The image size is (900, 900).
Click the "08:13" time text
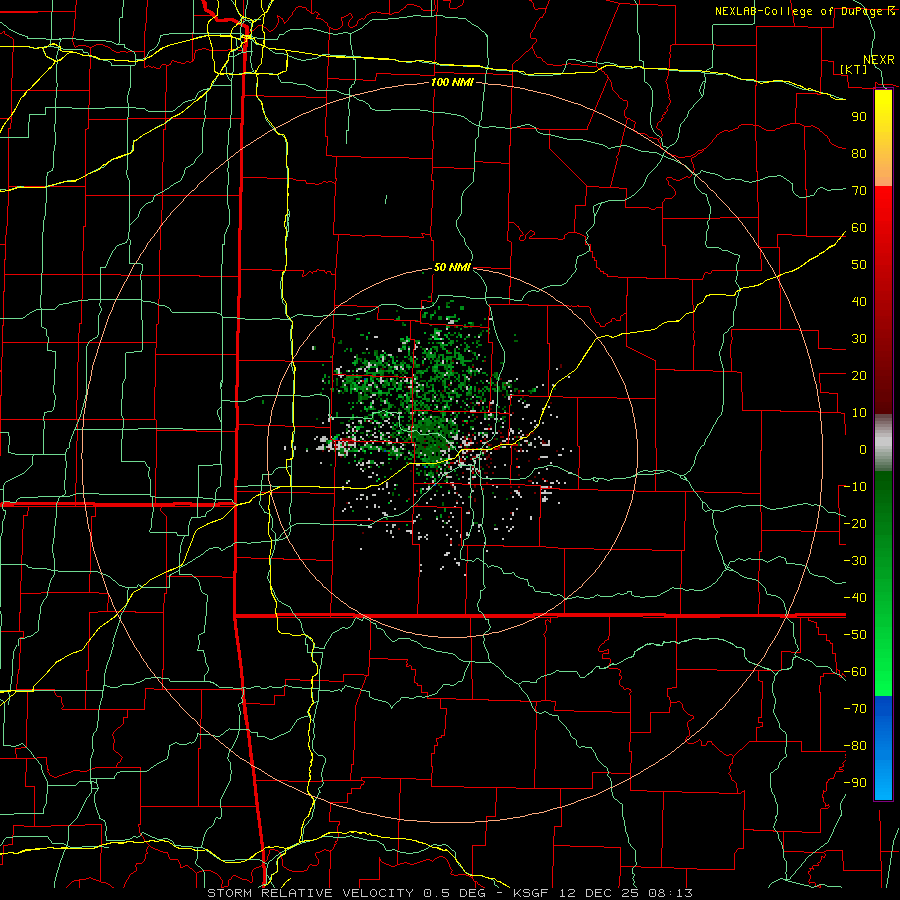pyautogui.click(x=670, y=893)
